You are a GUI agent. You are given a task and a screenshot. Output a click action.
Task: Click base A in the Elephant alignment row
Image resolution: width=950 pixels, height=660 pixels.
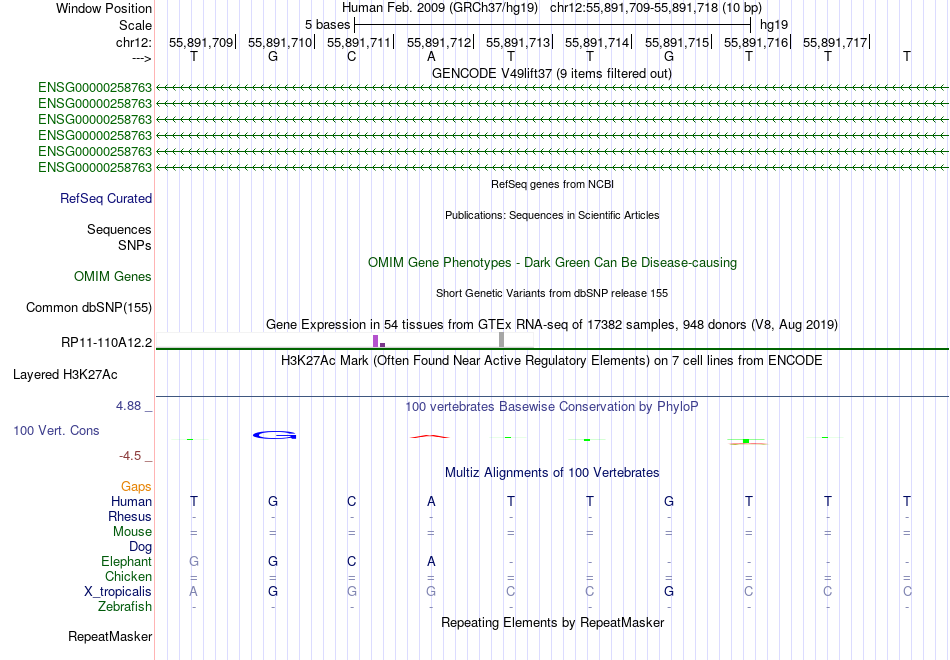431,561
